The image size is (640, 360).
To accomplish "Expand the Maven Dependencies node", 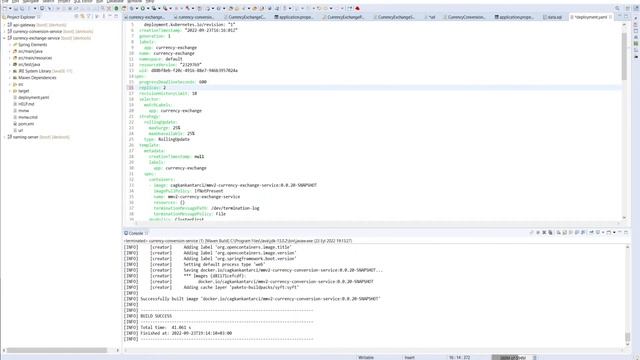I will (x=10, y=78).
